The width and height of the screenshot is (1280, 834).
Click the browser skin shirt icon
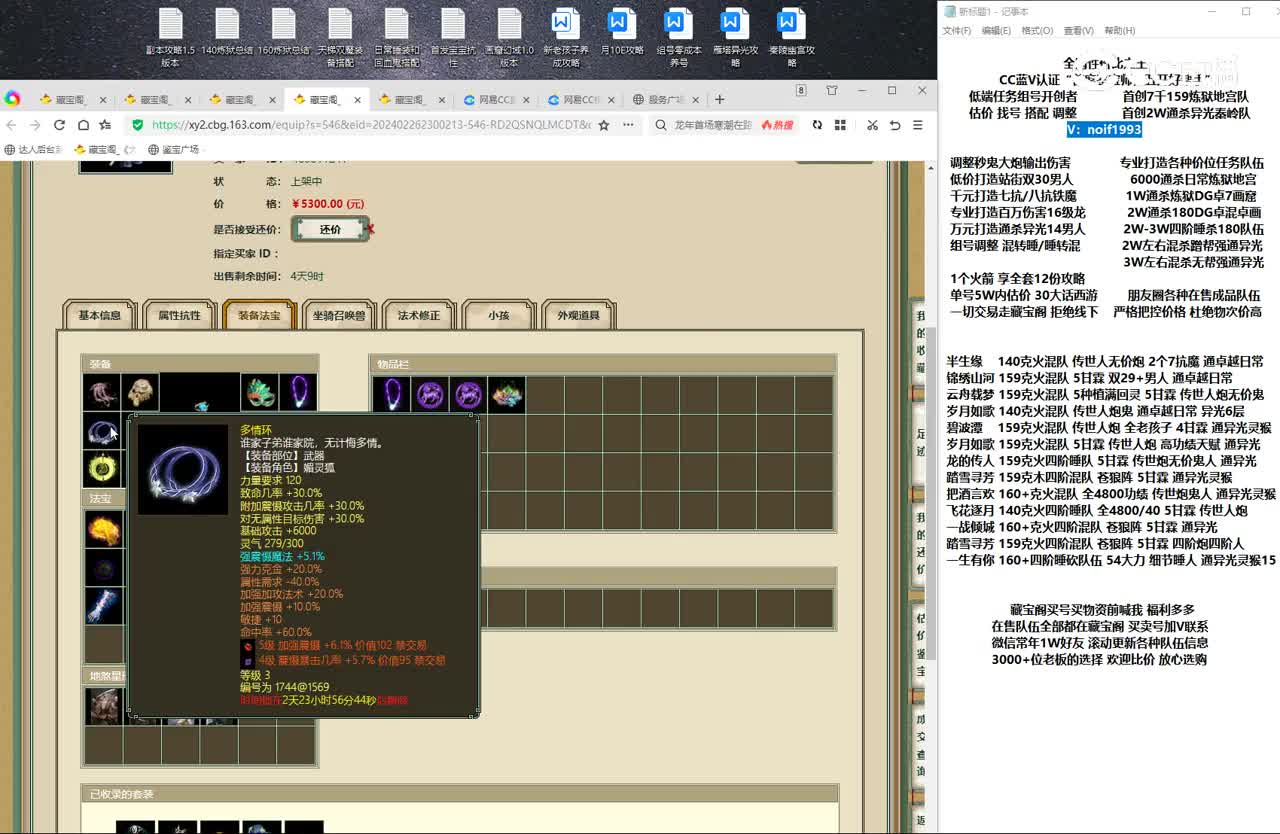831,90
